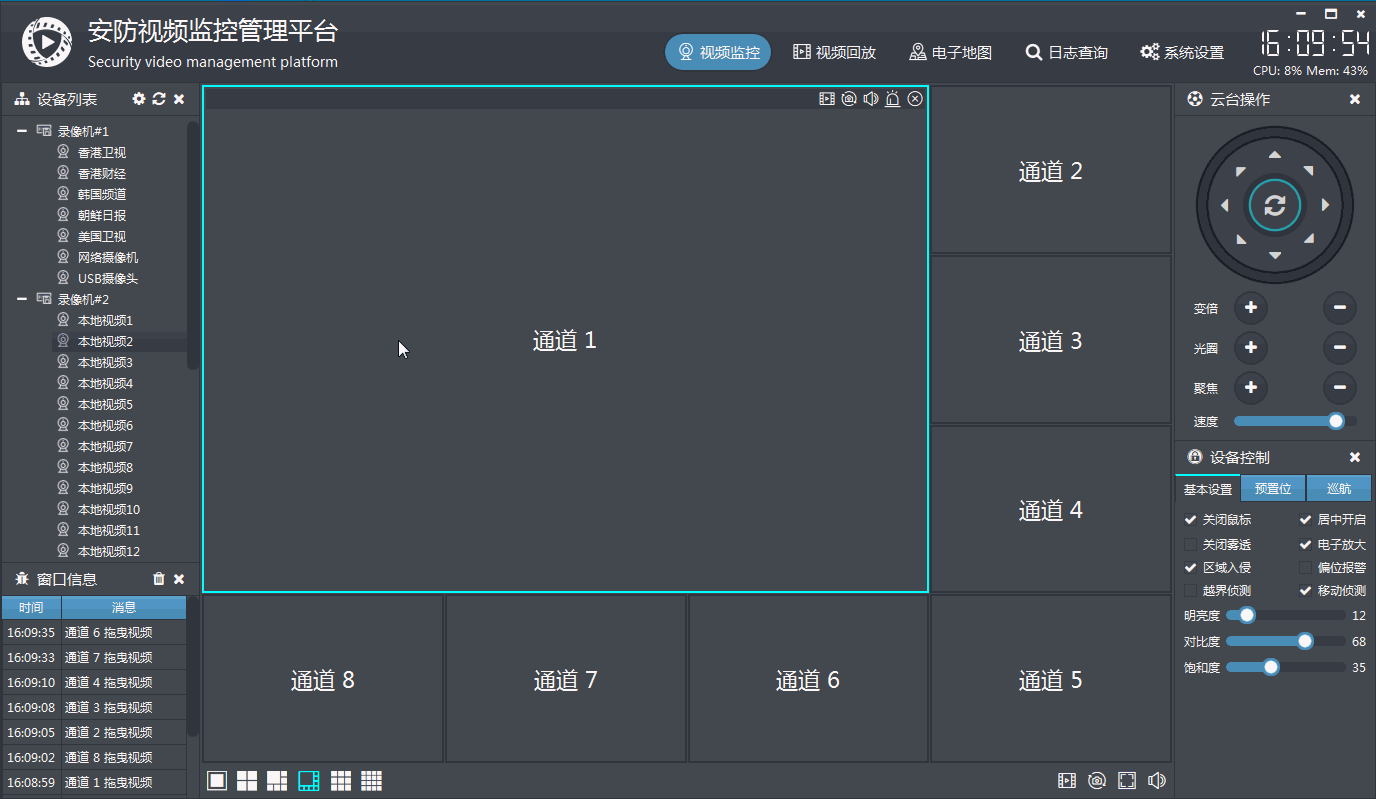Mute audio on 通道 1
The width and height of the screenshot is (1376, 799).
click(x=870, y=98)
